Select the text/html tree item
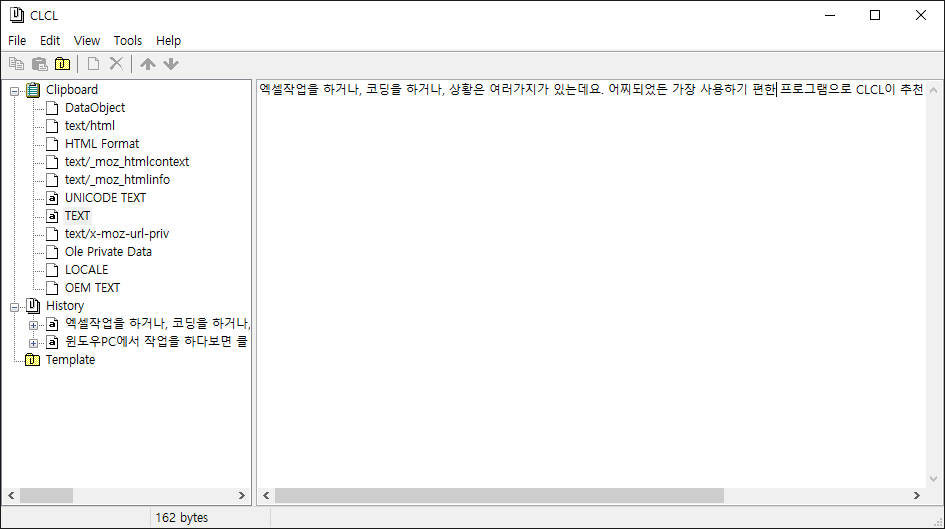The height and width of the screenshot is (529, 945). (x=90, y=126)
